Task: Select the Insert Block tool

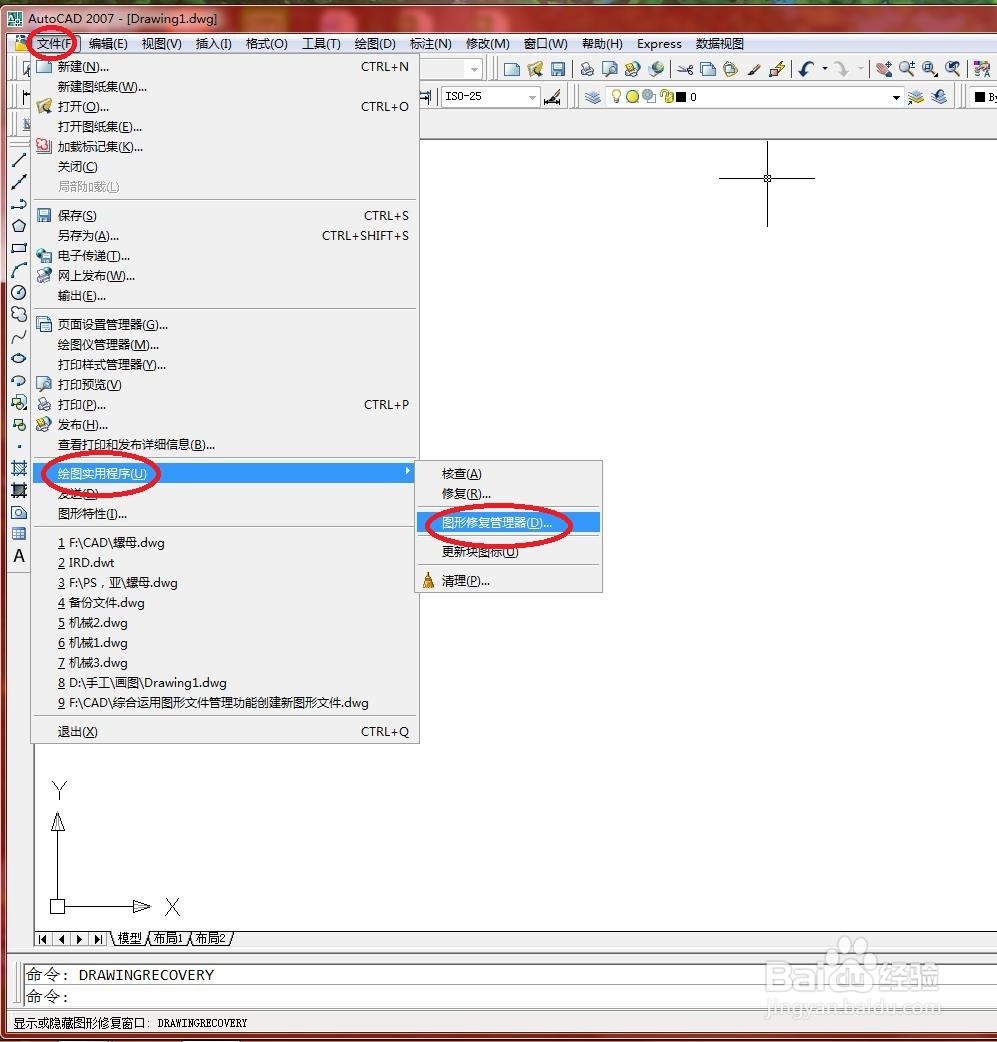Action: tap(19, 402)
